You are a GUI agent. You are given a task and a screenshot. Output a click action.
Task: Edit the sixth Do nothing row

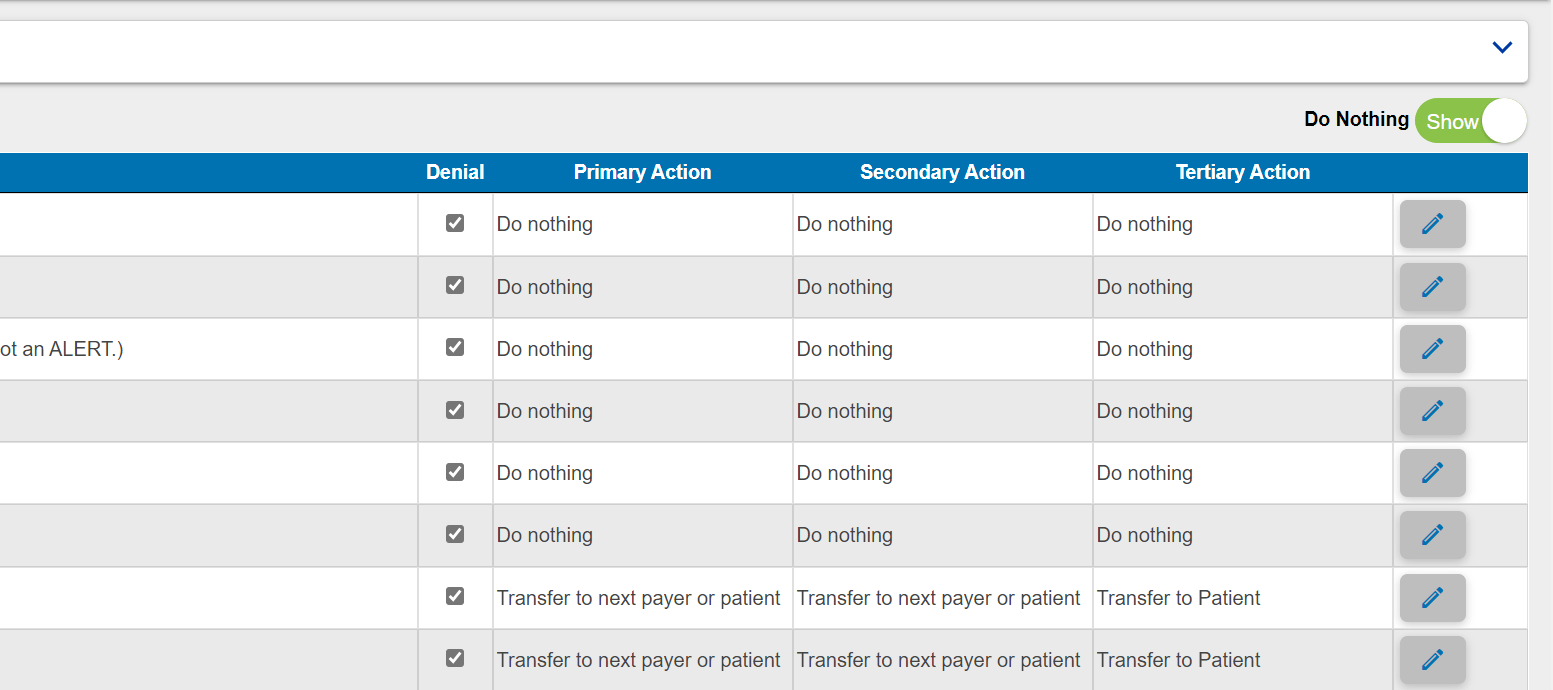[x=1432, y=534]
